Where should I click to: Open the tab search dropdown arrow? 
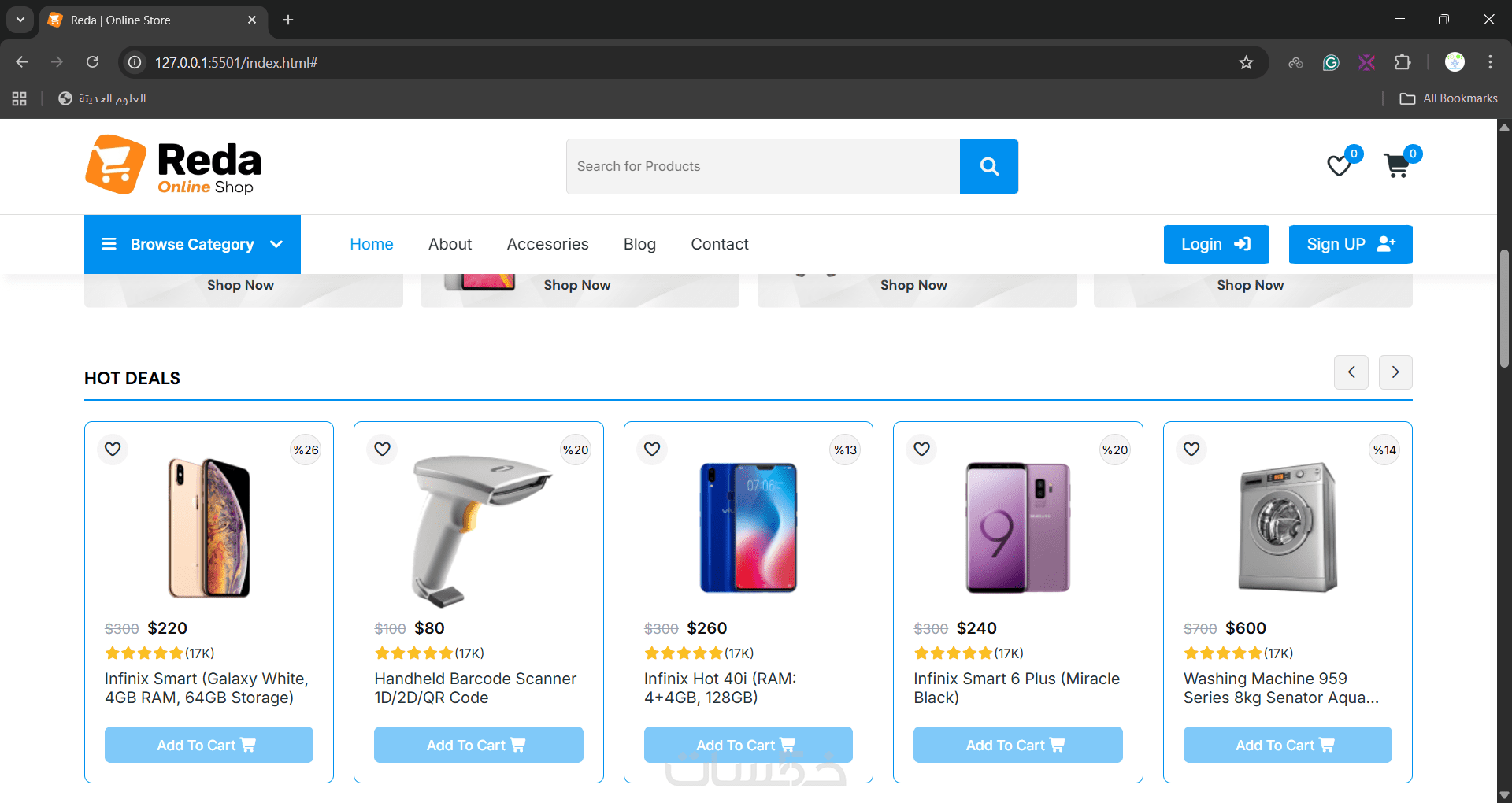[20, 20]
